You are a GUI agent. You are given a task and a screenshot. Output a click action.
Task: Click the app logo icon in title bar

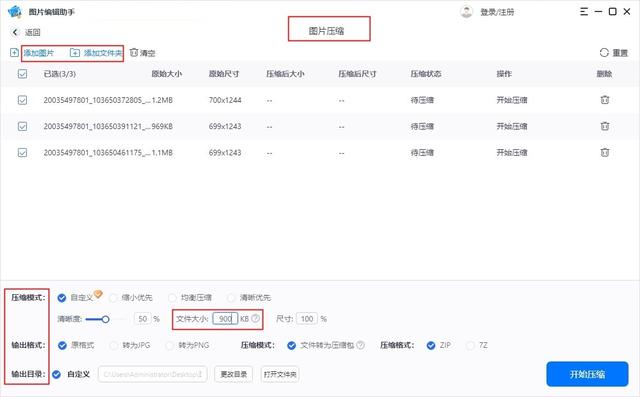pyautogui.click(x=15, y=12)
